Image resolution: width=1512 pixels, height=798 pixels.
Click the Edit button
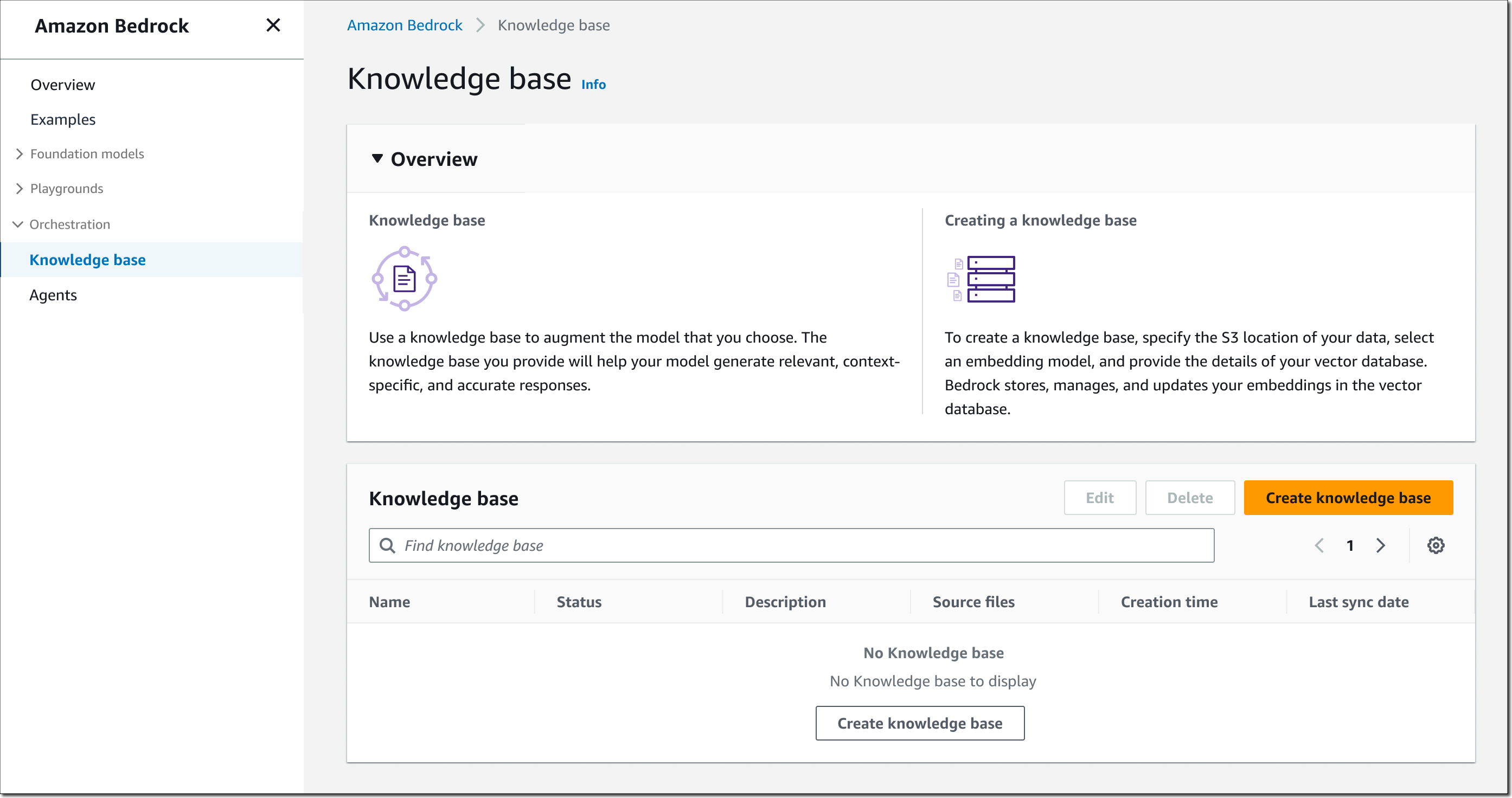point(1100,498)
